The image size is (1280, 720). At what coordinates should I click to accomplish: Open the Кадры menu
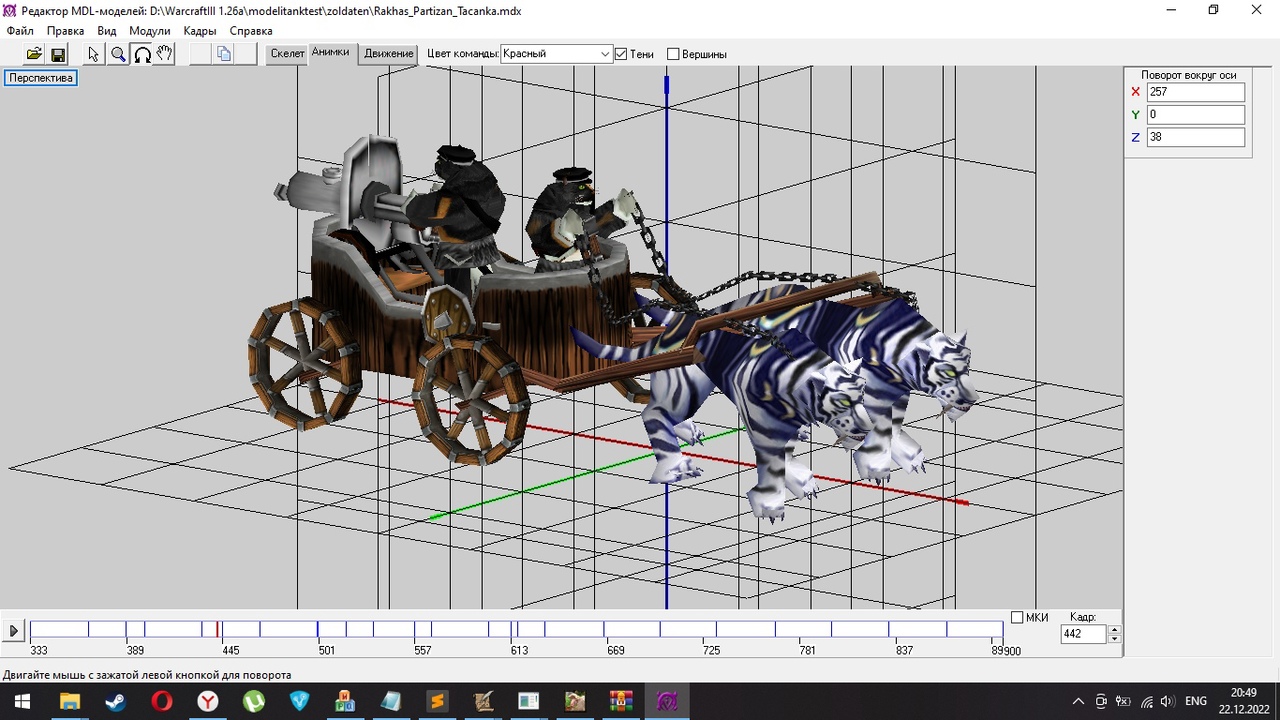(x=200, y=31)
